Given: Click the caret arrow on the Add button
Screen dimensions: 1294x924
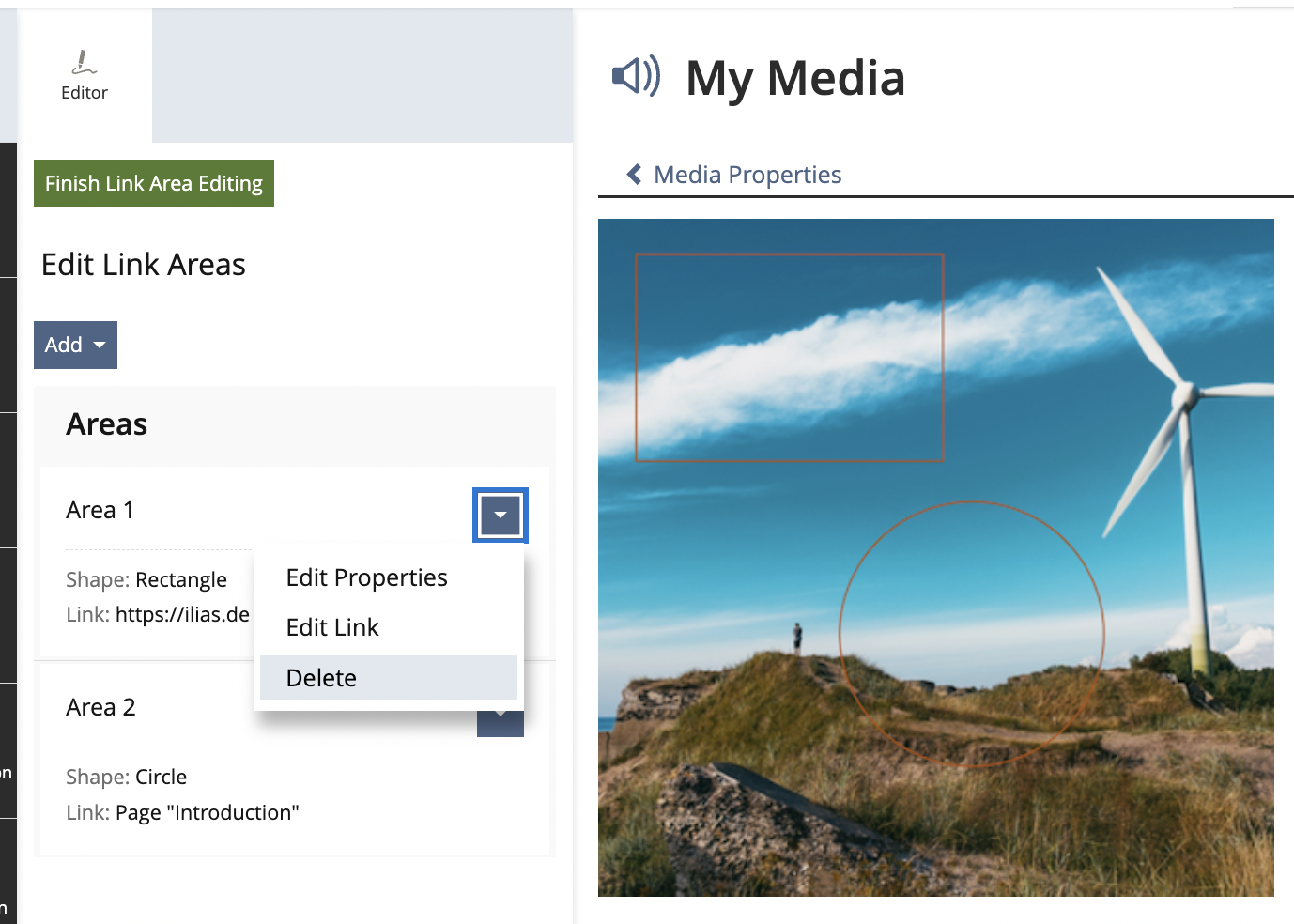Looking at the screenshot, I should pyautogui.click(x=100, y=345).
